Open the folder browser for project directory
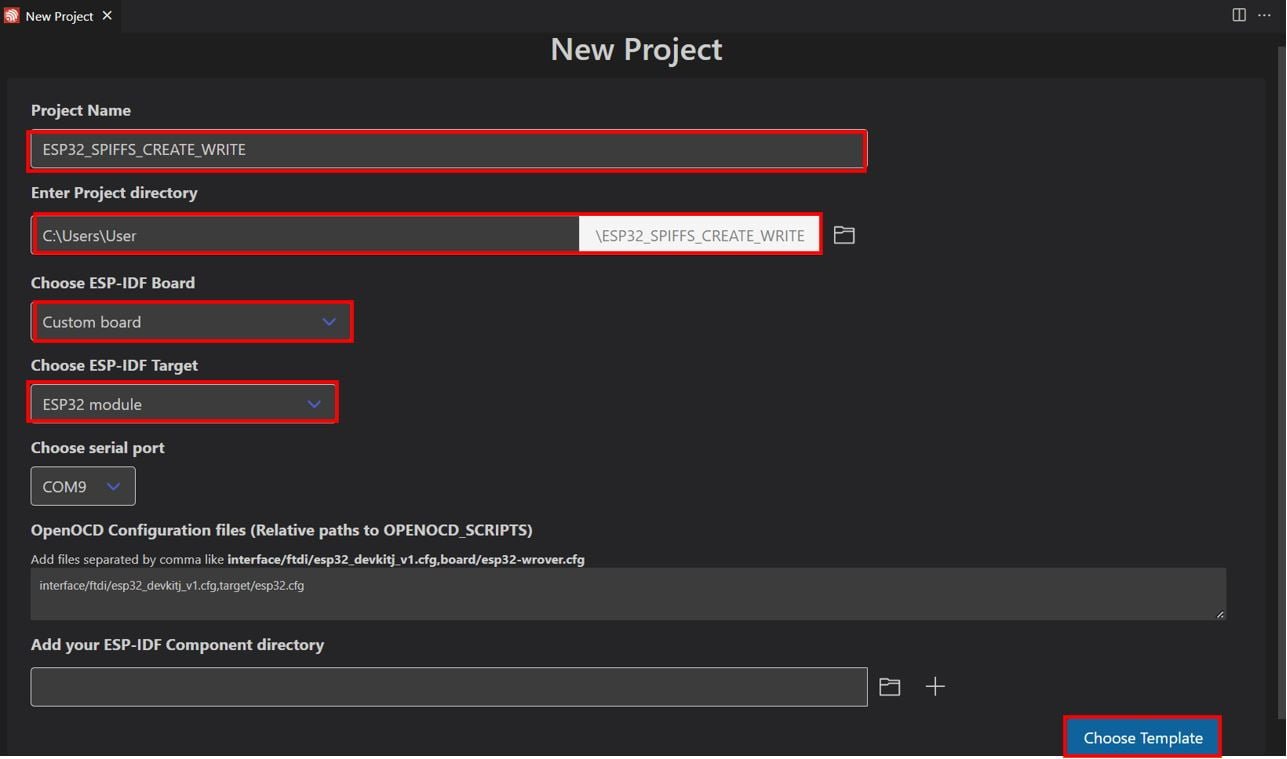 pyautogui.click(x=843, y=235)
